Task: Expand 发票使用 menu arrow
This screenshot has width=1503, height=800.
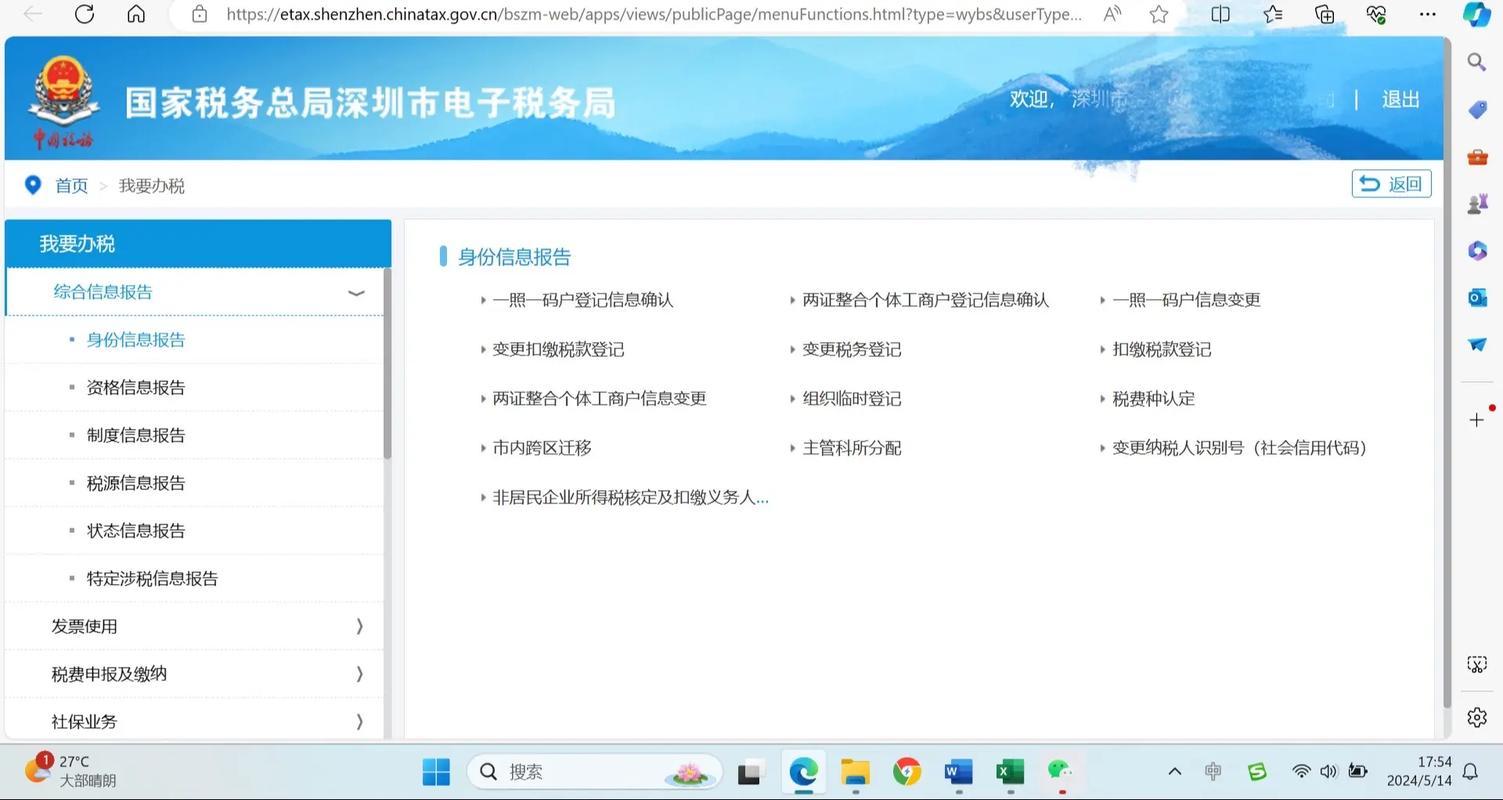Action: click(x=359, y=626)
